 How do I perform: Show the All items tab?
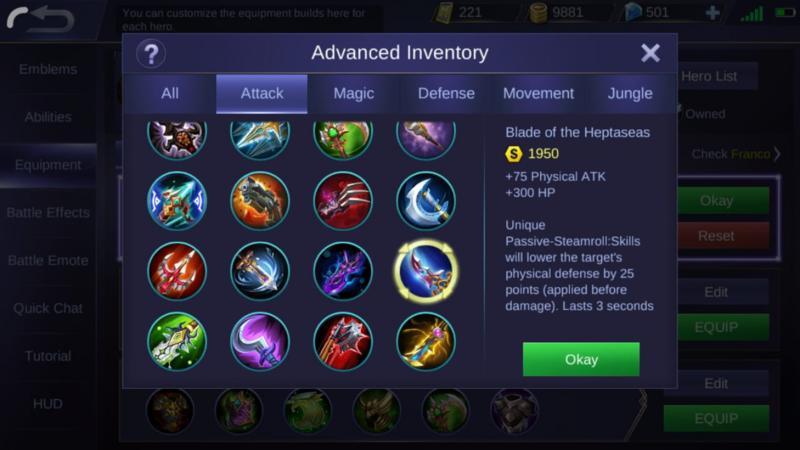[170, 93]
